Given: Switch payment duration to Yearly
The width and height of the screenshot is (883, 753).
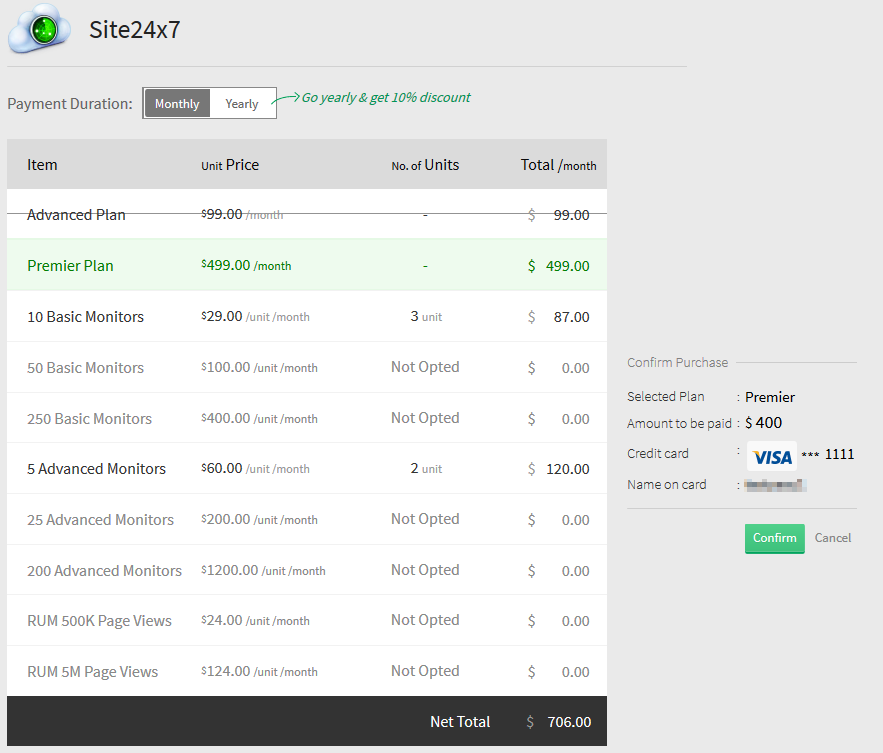Looking at the screenshot, I should 242,104.
